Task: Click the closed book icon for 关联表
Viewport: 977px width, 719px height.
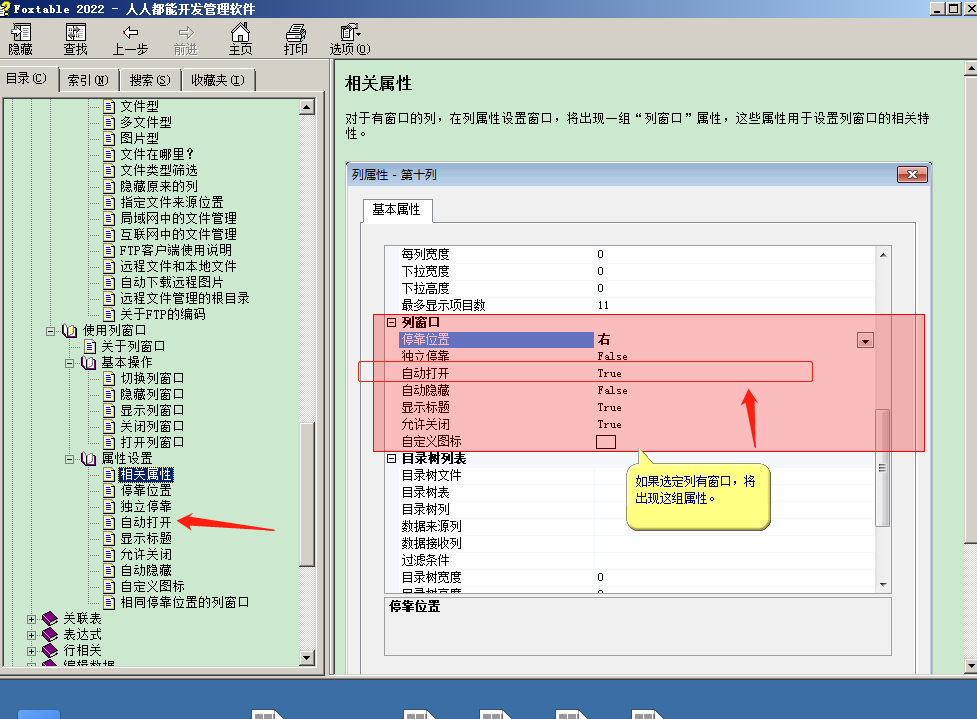Action: (x=50, y=619)
